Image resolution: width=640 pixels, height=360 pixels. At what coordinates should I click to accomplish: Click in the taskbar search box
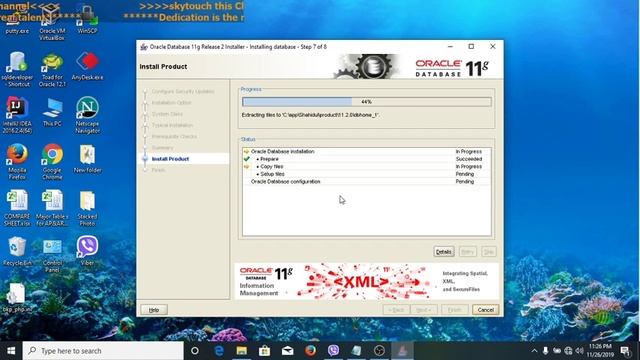pyautogui.click(x=103, y=351)
